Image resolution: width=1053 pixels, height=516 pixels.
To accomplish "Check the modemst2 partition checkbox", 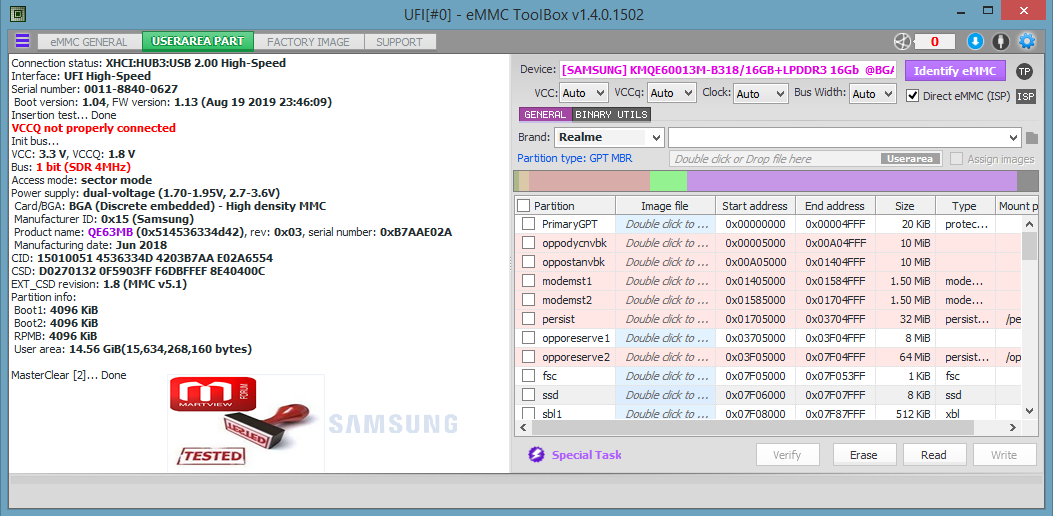I will coord(529,300).
